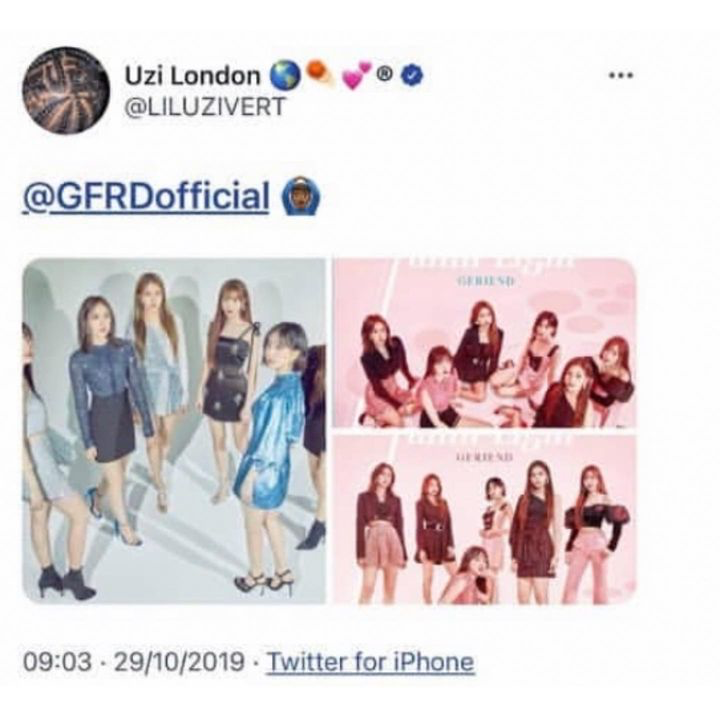Click GFRIEND label in lower pink photo

click(484, 457)
